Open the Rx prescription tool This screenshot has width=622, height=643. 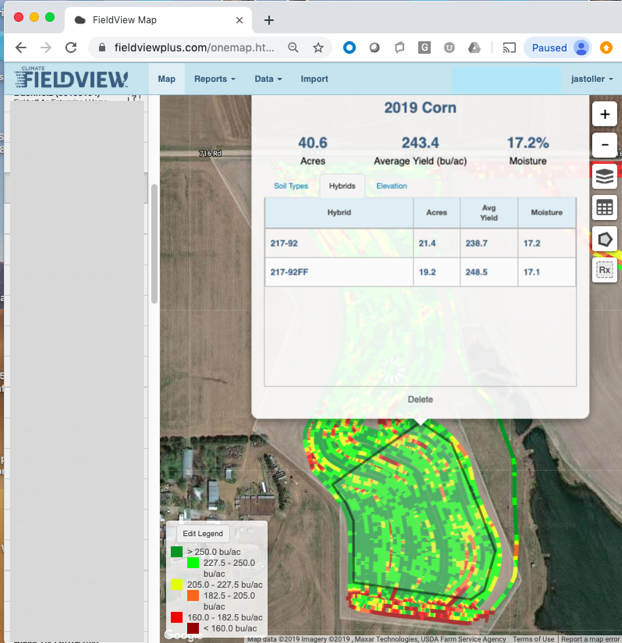pos(604,270)
